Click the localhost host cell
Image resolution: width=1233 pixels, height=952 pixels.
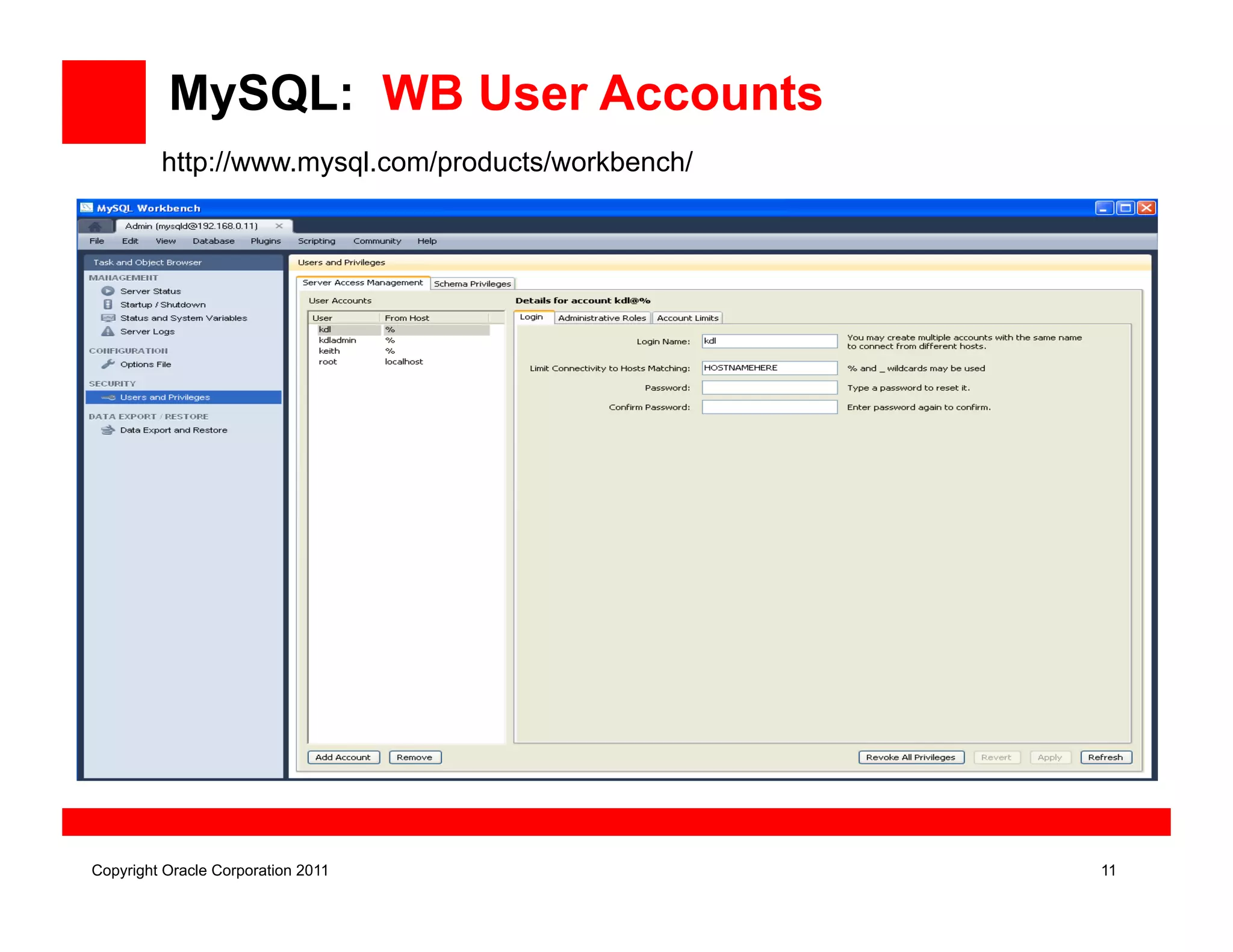point(404,362)
